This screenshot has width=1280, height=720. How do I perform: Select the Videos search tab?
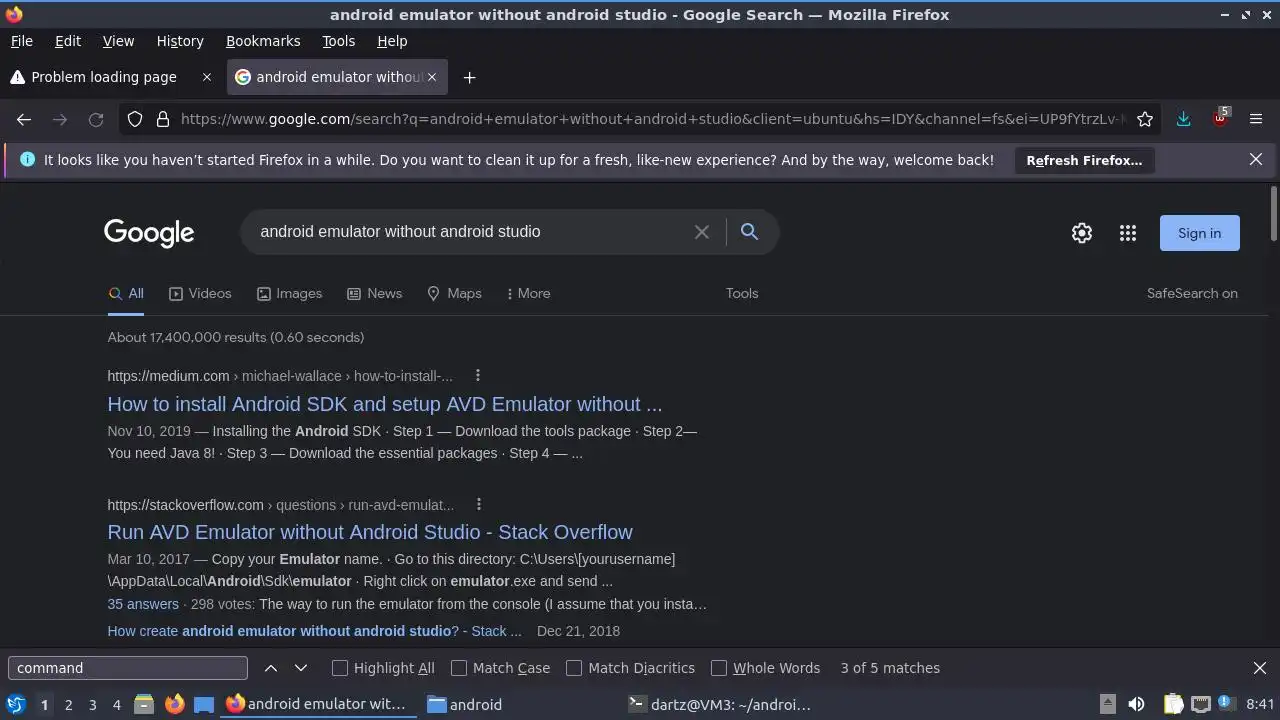click(200, 293)
